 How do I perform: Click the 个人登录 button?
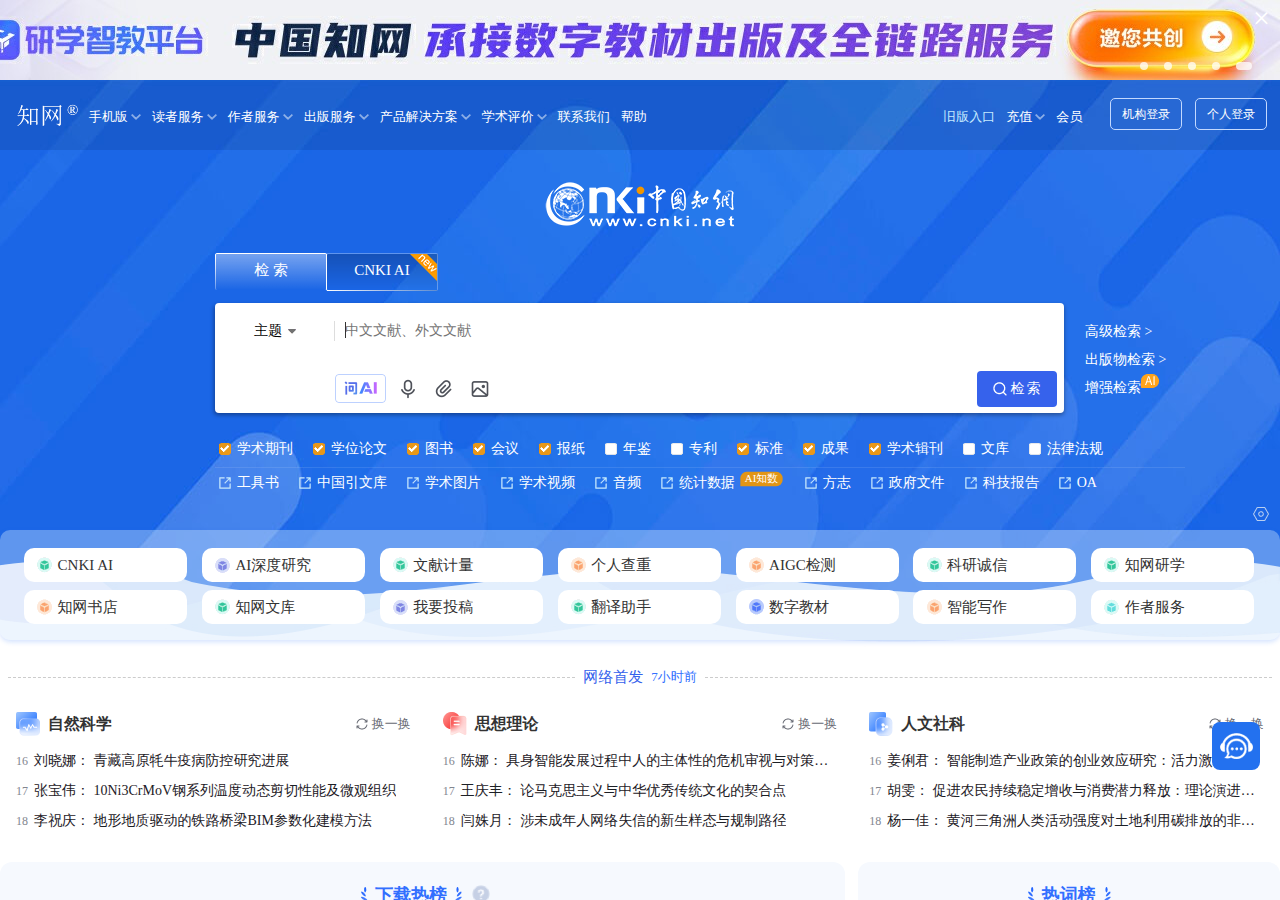point(1231,114)
